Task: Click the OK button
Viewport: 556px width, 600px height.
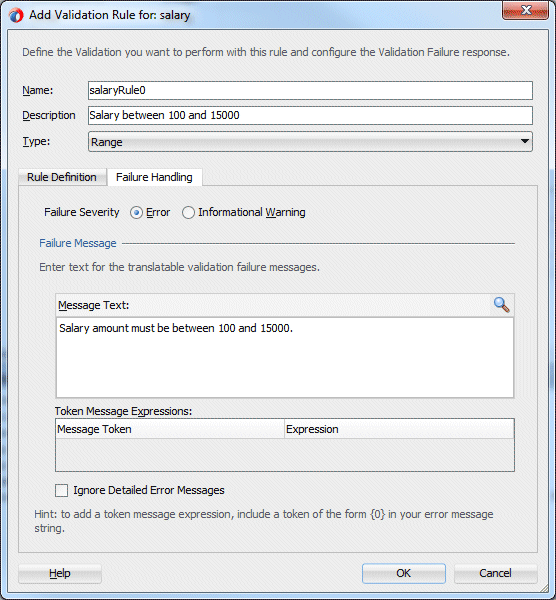Action: pyautogui.click(x=404, y=573)
